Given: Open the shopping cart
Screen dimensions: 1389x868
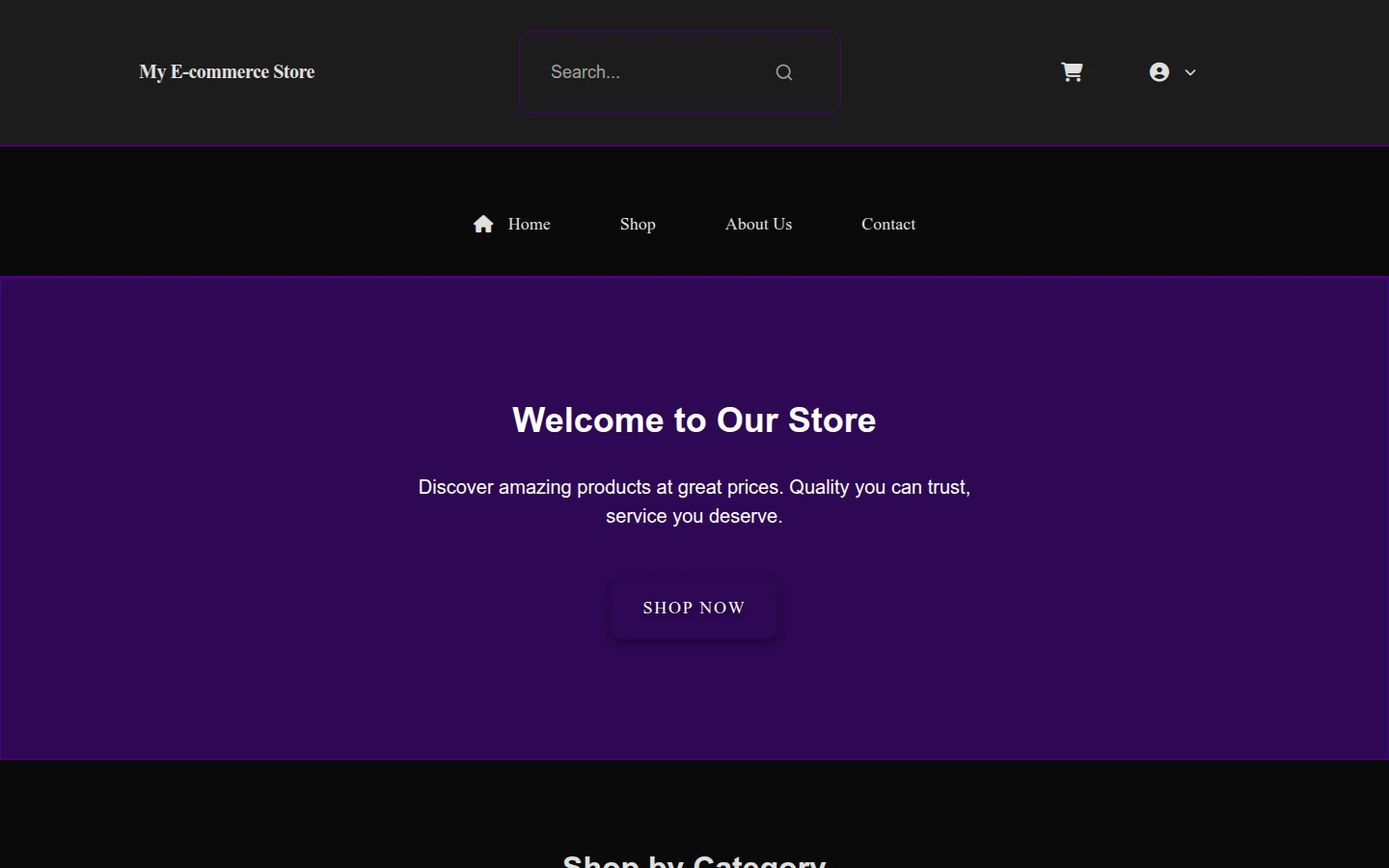Looking at the screenshot, I should coord(1072,72).
